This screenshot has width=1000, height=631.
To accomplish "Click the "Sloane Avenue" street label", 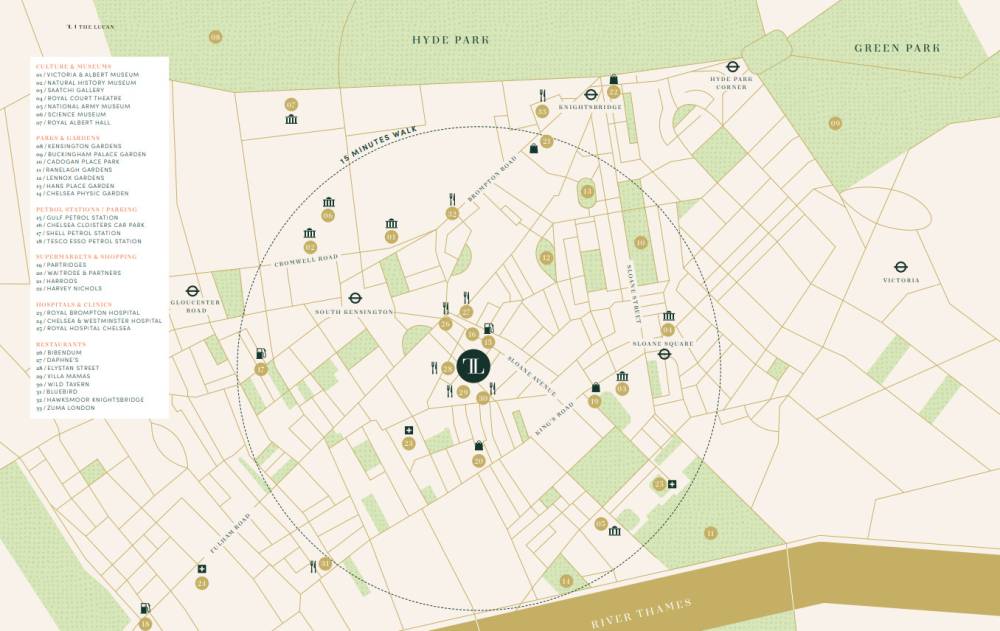I will coord(532,376).
